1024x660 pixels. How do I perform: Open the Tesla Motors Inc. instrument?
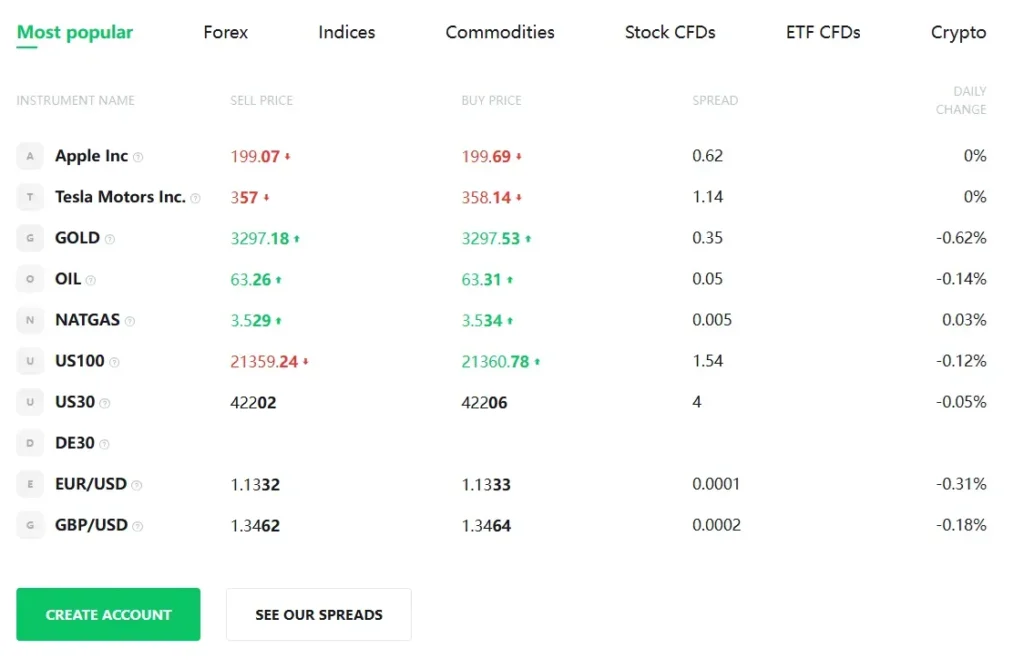click(120, 197)
